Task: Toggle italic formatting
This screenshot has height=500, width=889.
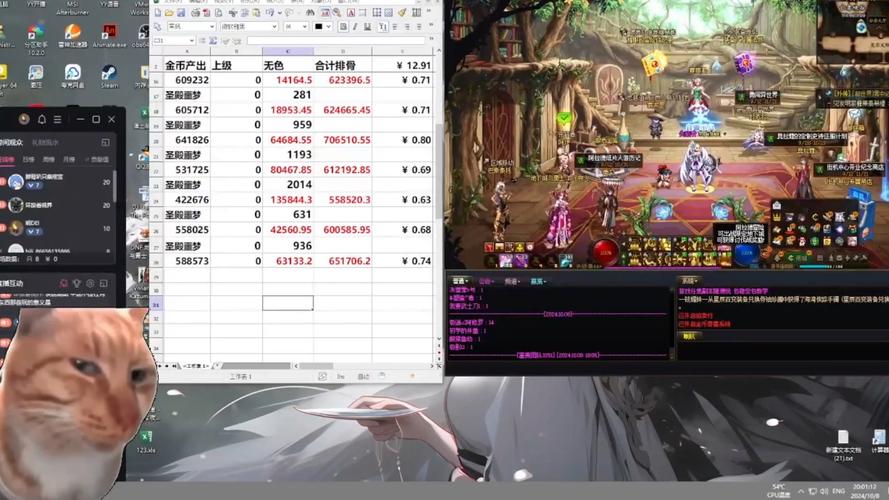Action: point(355,27)
